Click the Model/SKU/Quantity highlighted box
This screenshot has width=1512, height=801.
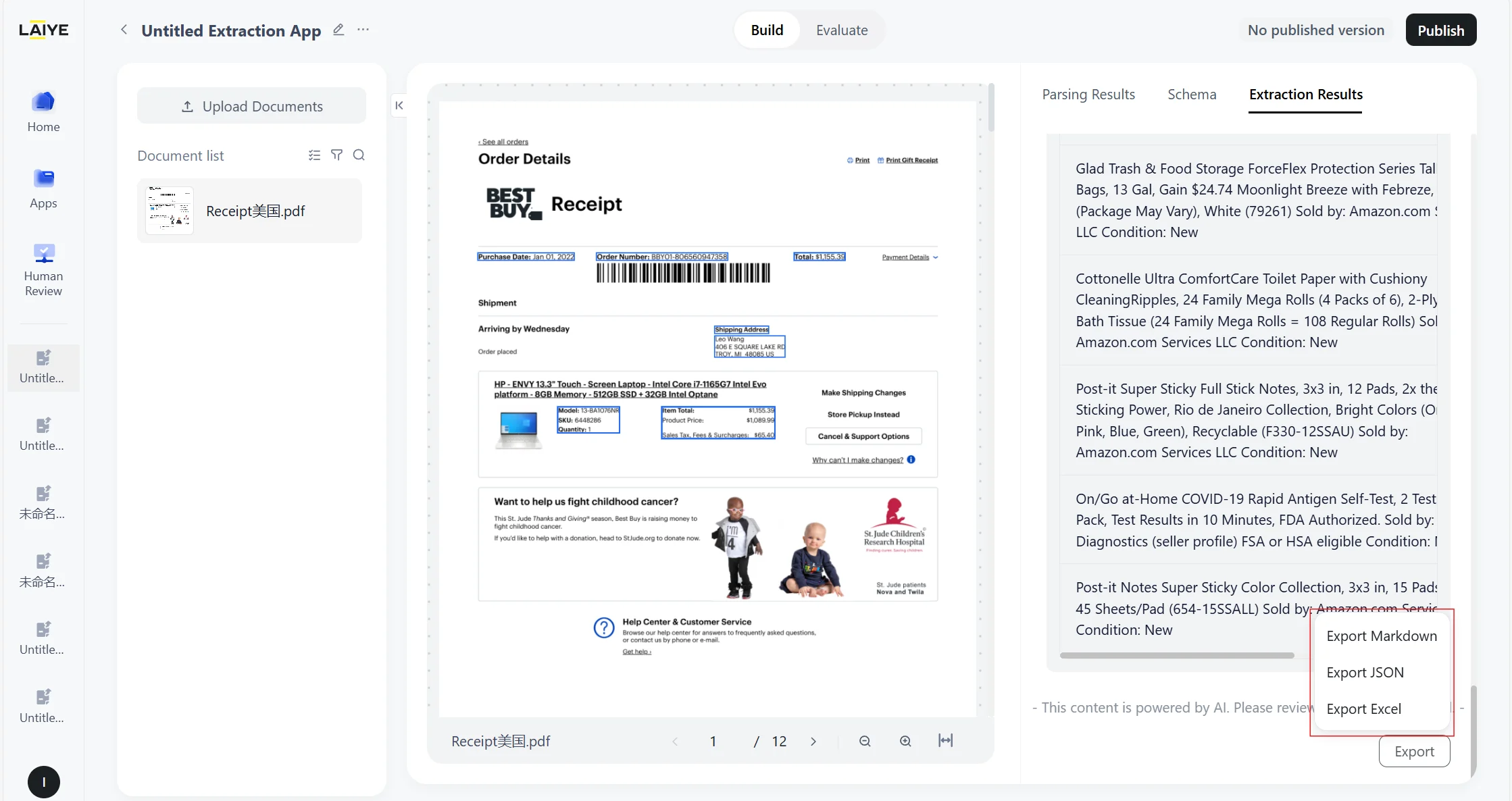[588, 419]
